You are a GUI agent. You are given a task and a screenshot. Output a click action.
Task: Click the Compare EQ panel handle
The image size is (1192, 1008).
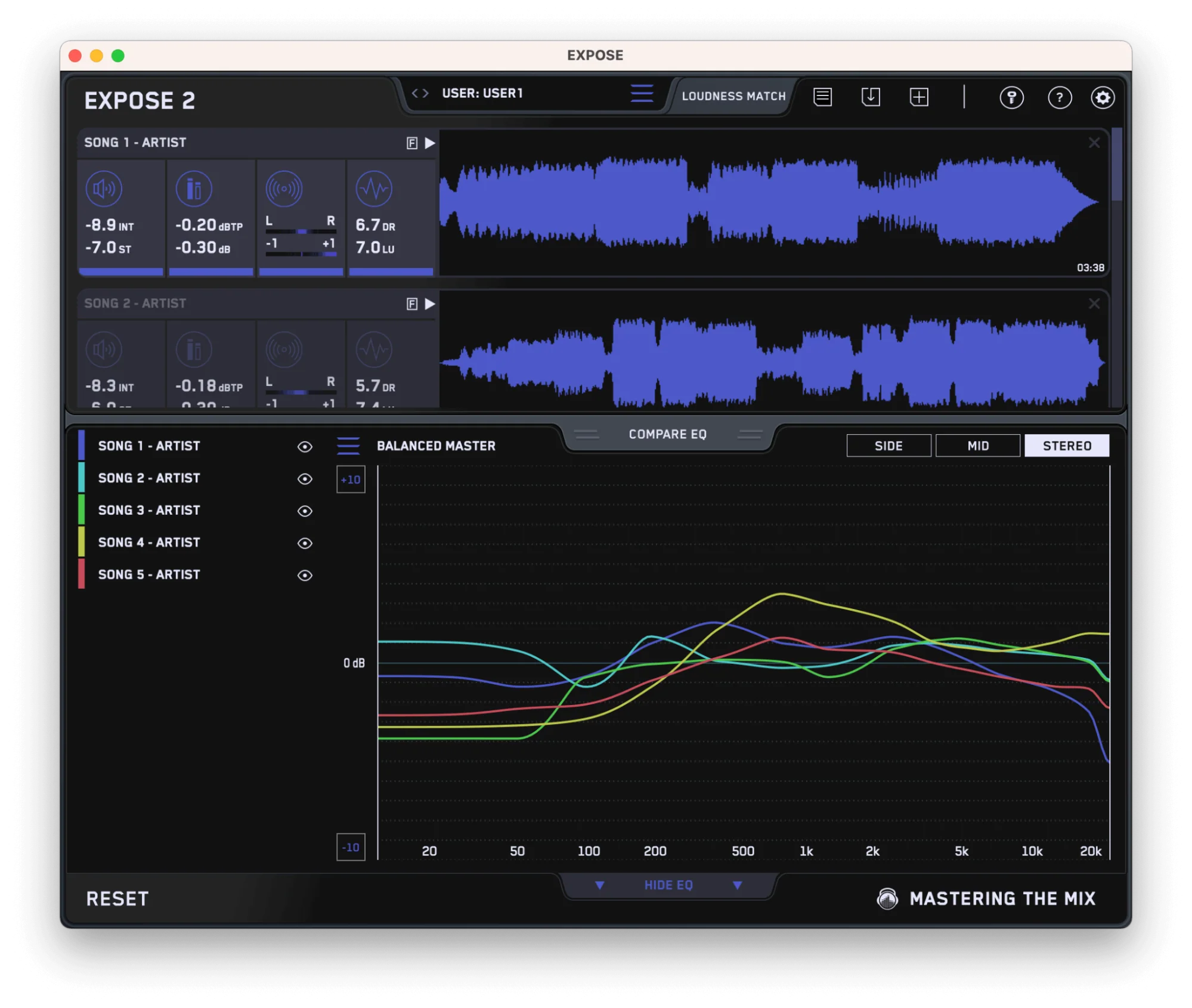[667, 434]
